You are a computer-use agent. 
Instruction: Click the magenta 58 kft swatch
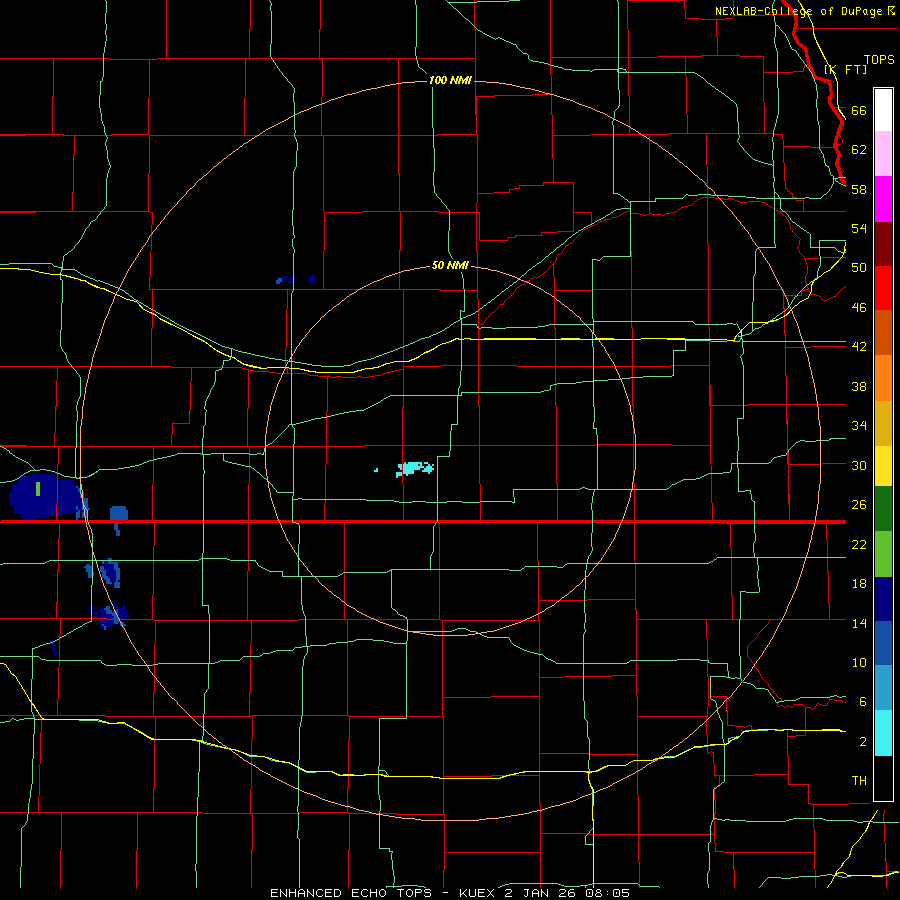point(883,199)
